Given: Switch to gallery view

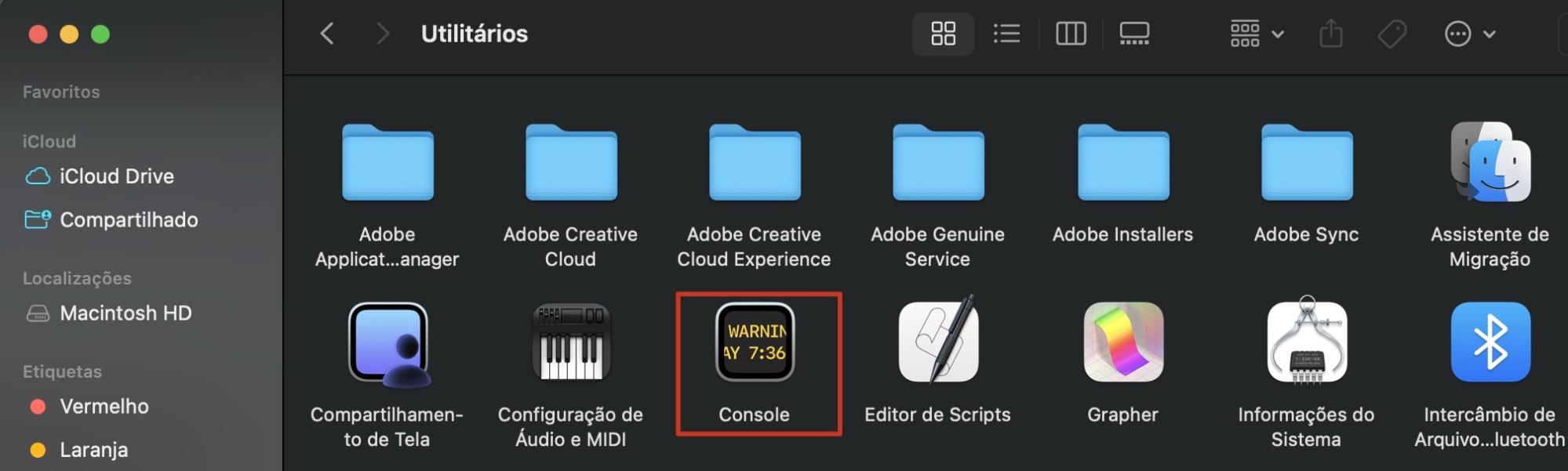Looking at the screenshot, I should point(1133,34).
